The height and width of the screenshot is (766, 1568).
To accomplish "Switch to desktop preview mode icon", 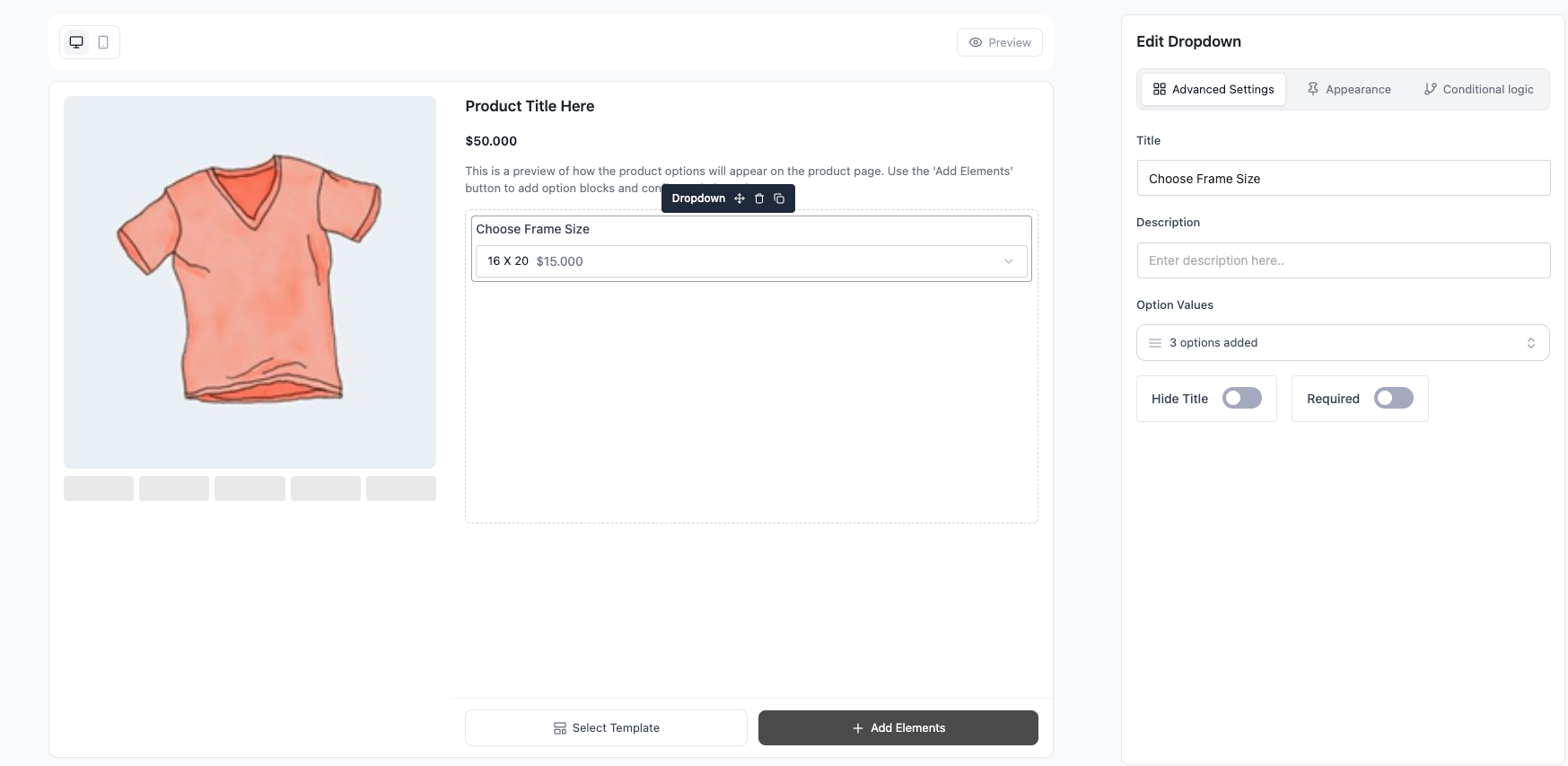I will (x=76, y=42).
